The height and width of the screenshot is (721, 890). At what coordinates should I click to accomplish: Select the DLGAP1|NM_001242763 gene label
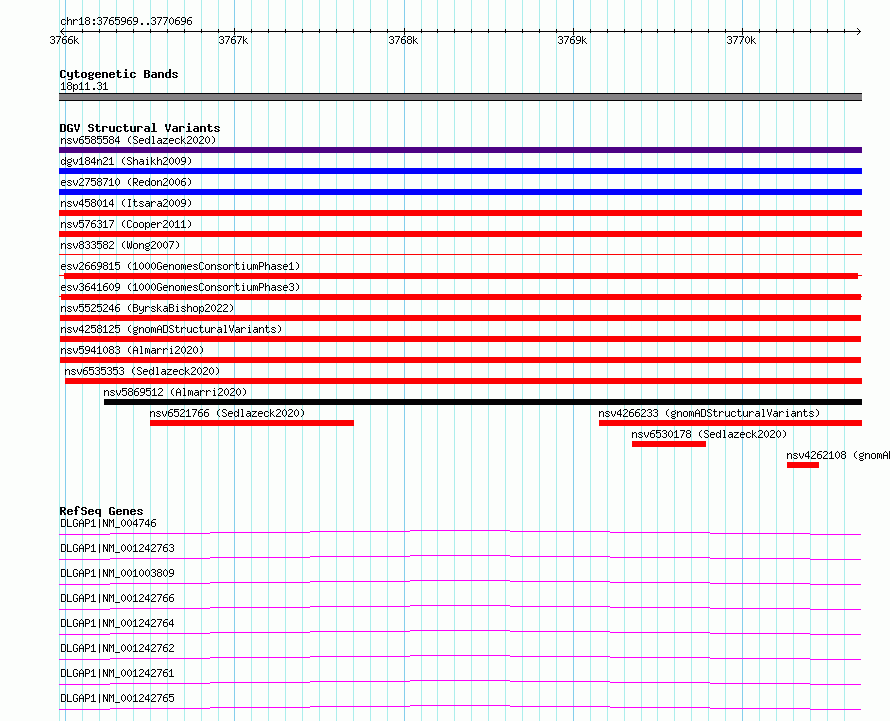(x=117, y=548)
